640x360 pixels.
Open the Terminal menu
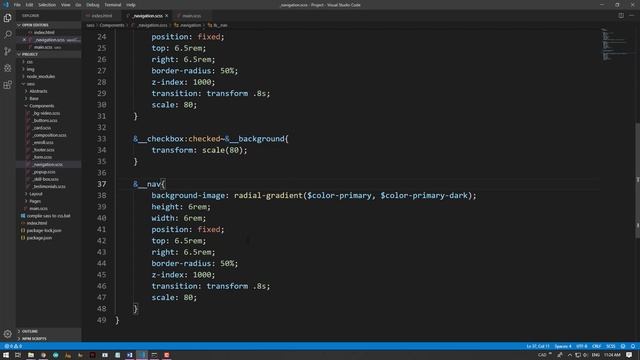tap(113, 5)
